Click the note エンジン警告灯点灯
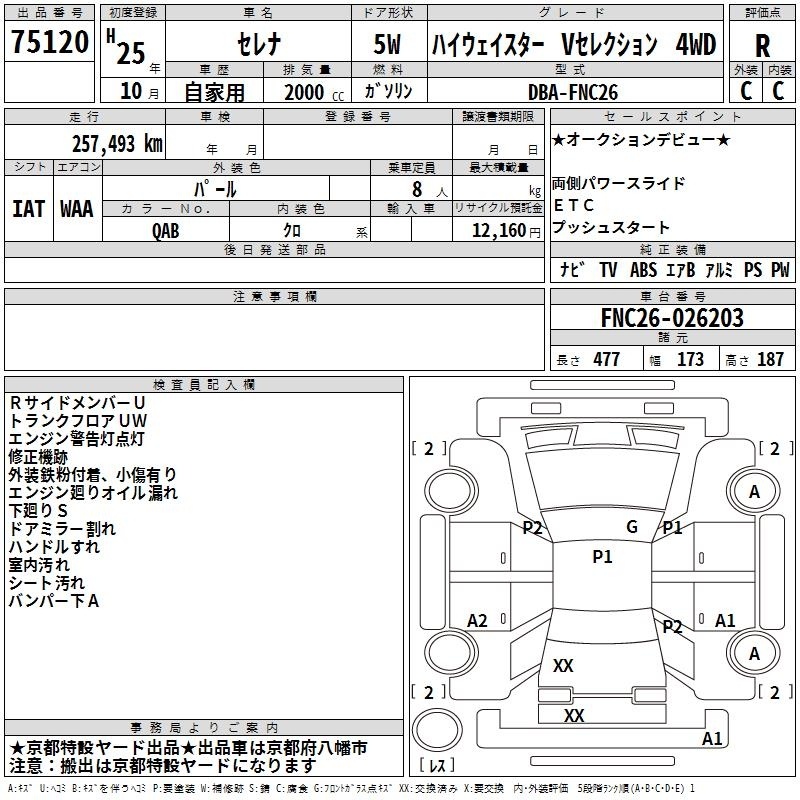Image resolution: width=800 pixels, height=800 pixels. pyautogui.click(x=77, y=439)
